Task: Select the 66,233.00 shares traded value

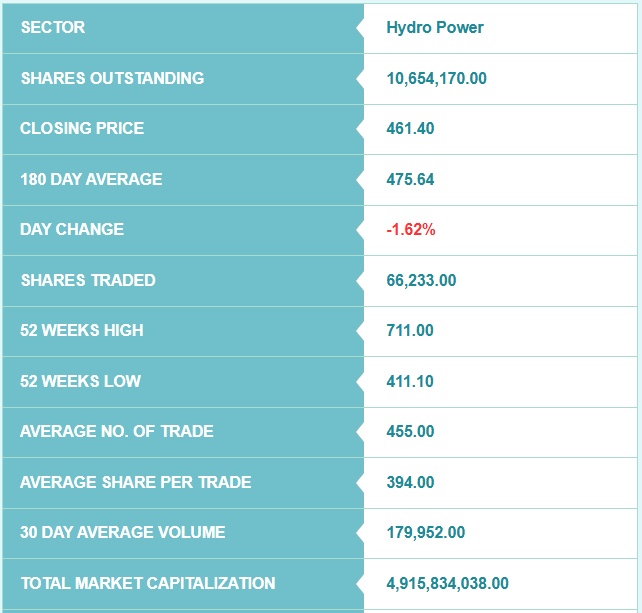Action: (x=421, y=280)
